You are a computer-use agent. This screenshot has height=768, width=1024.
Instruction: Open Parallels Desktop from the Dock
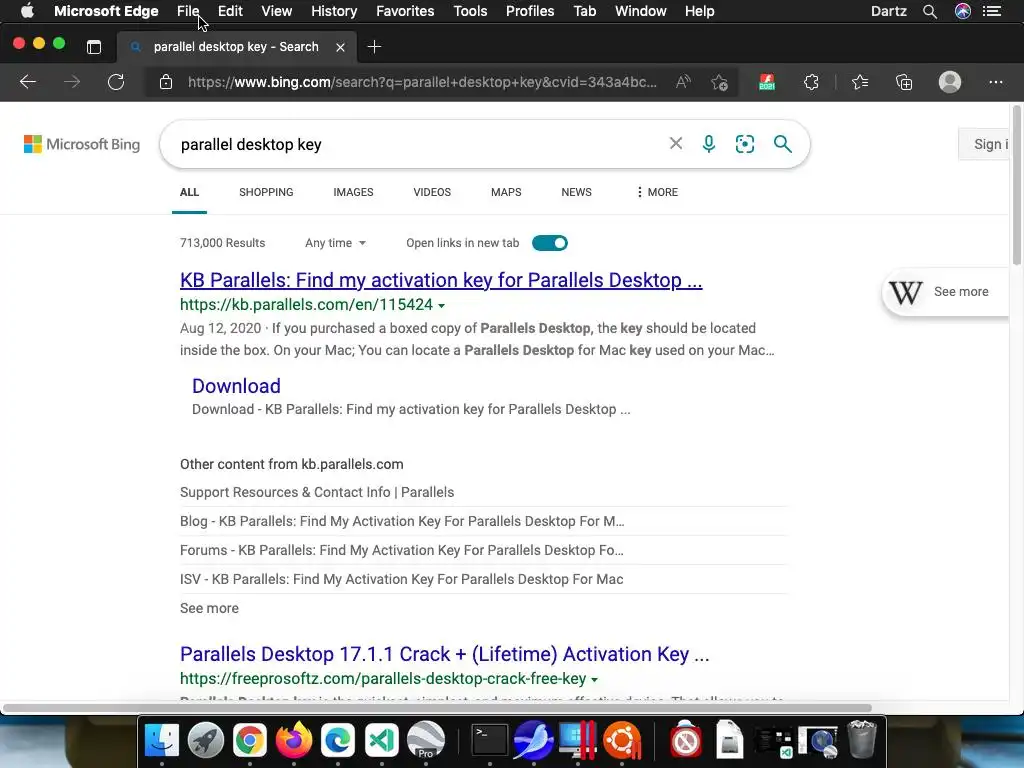(x=578, y=740)
